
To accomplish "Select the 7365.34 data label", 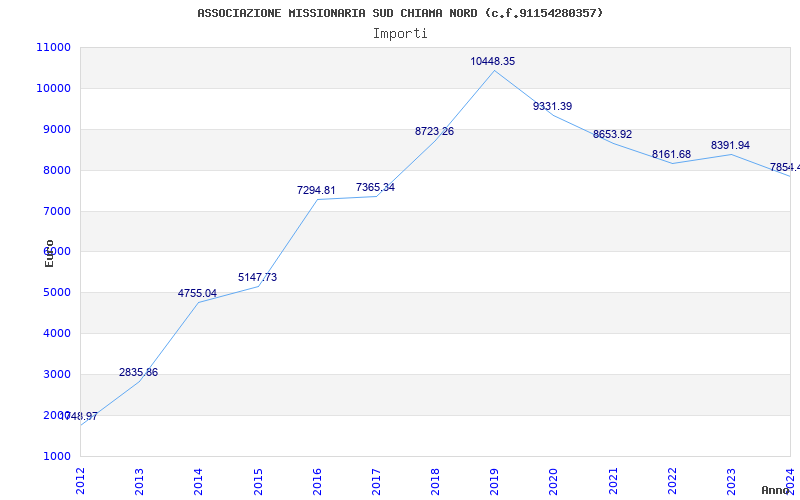I will (376, 187).
